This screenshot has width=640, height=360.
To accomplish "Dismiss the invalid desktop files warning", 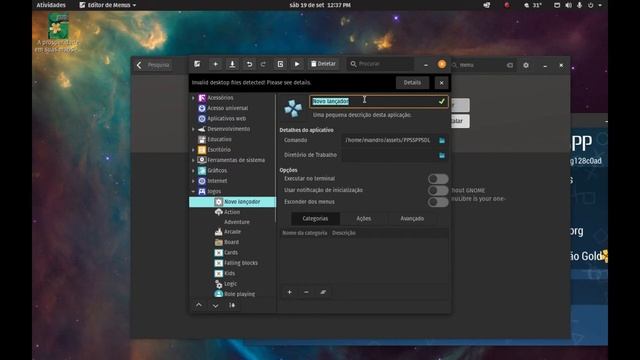I will (x=441, y=83).
